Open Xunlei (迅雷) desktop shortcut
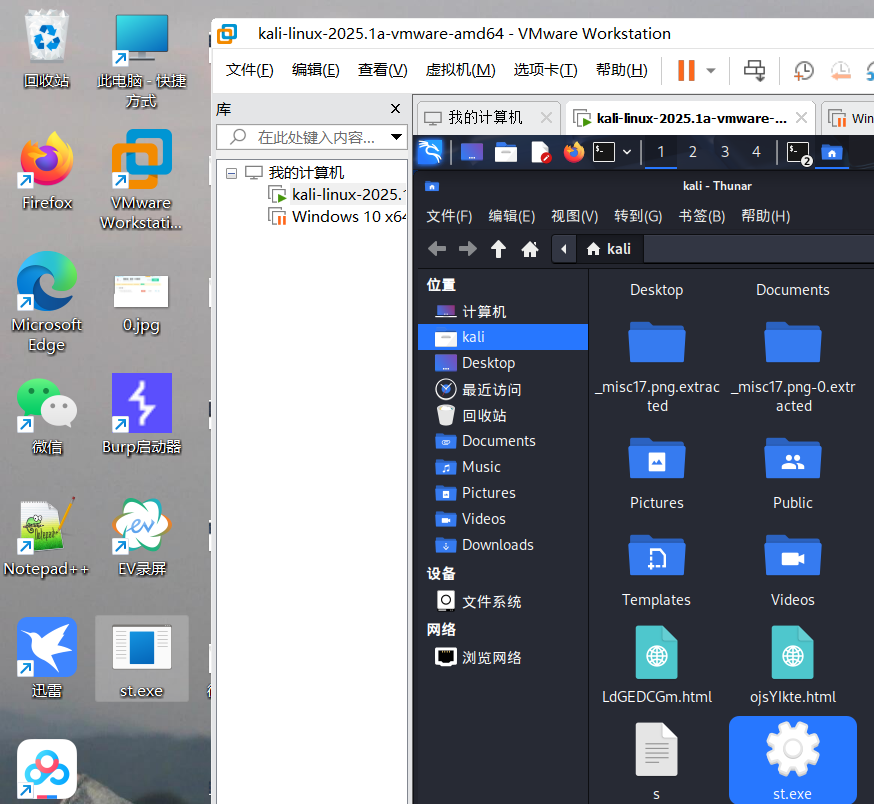The width and height of the screenshot is (874, 804). [47, 658]
